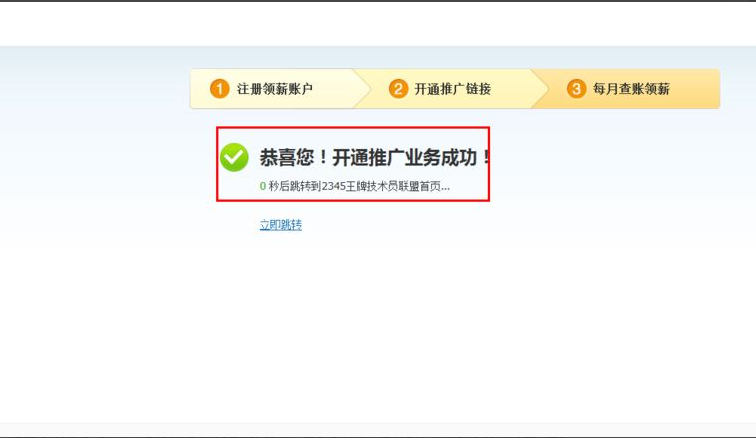Select the 每月查账领薪 step
The height and width of the screenshot is (438, 756).
point(631,89)
